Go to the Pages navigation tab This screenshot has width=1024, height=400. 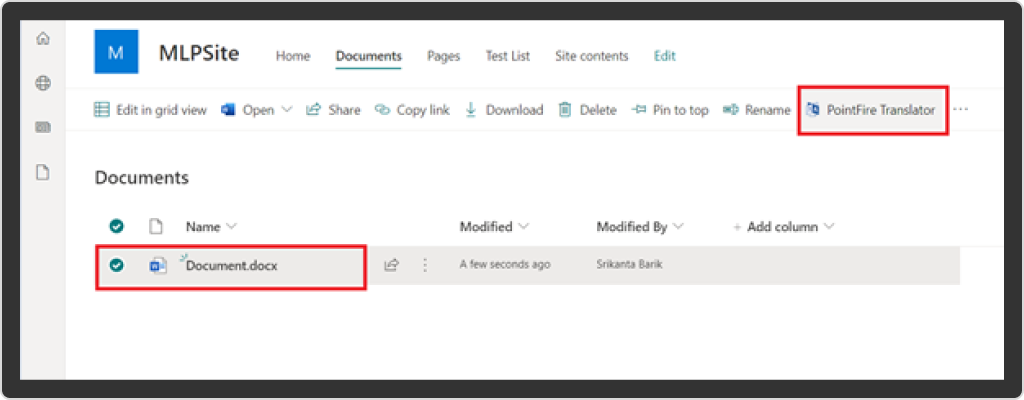pyautogui.click(x=443, y=56)
